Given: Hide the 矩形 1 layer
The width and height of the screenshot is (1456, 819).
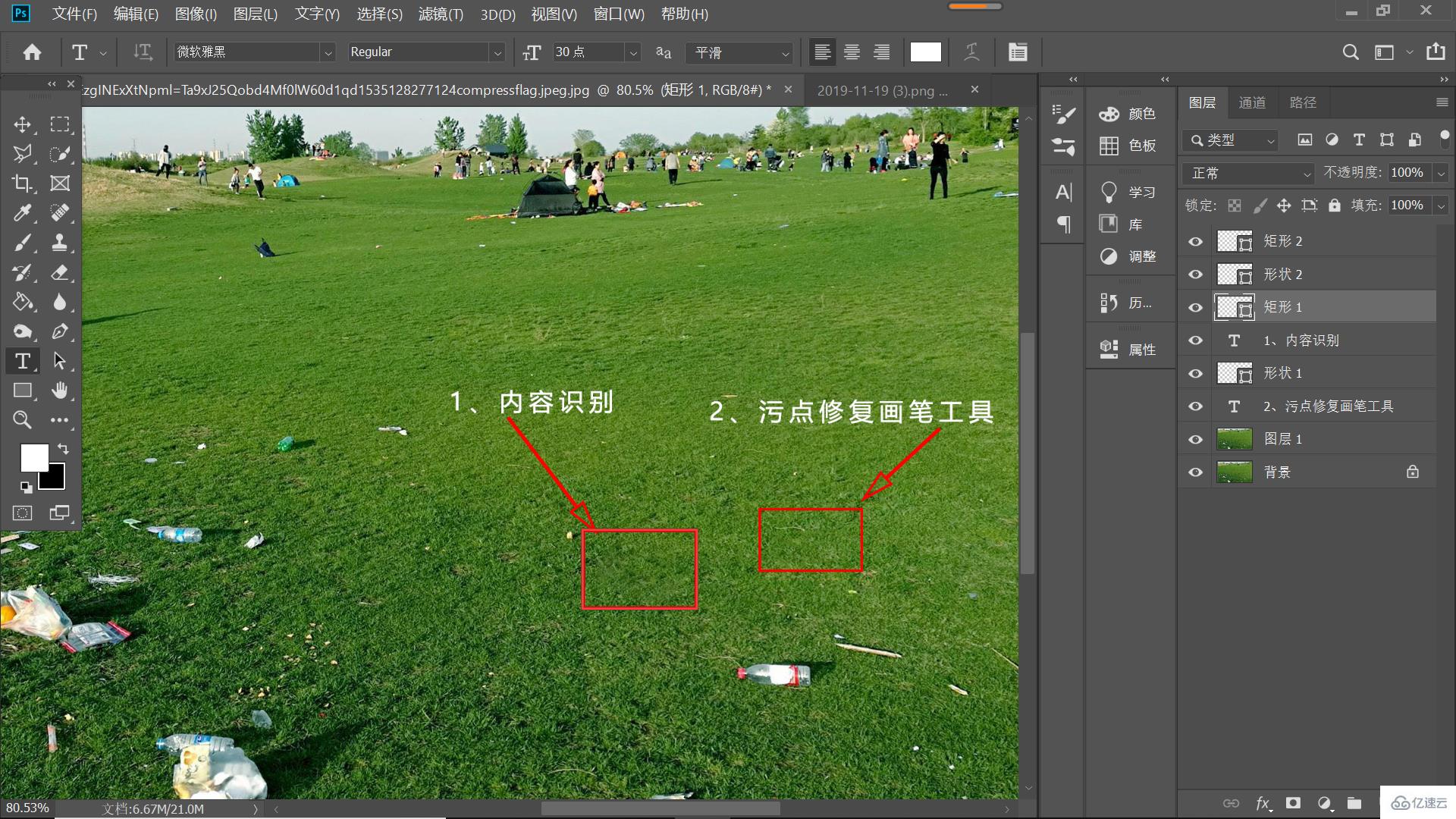Looking at the screenshot, I should coord(1196,308).
